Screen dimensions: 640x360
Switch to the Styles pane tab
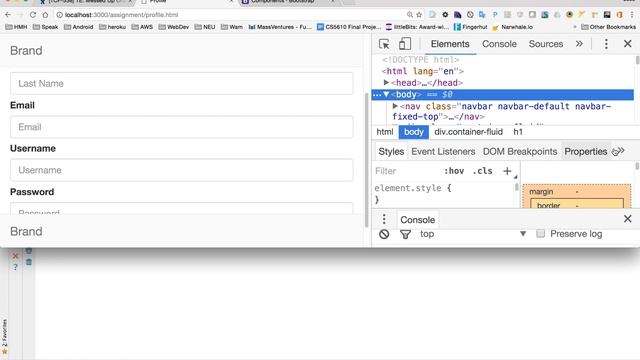[391, 151]
